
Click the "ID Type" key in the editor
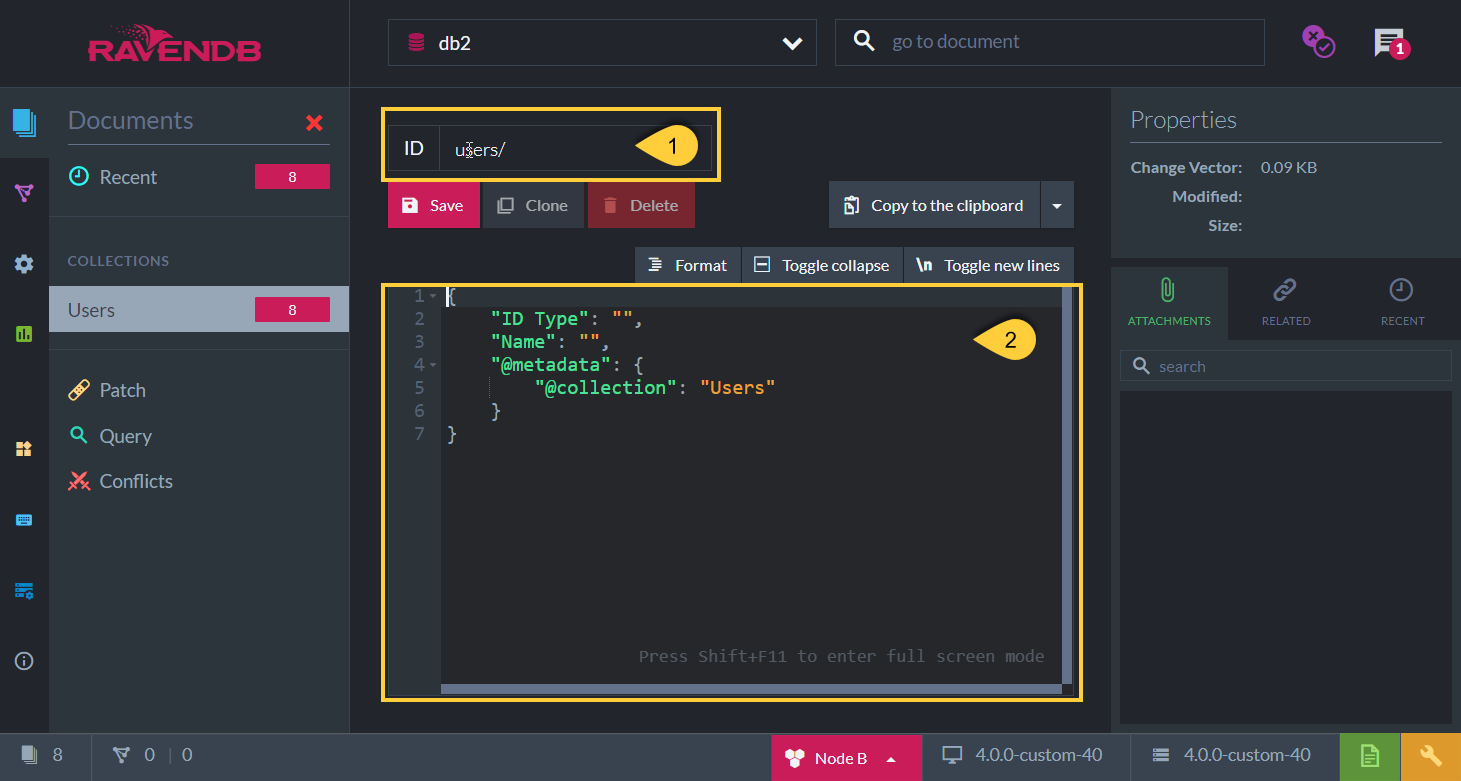[x=540, y=319]
